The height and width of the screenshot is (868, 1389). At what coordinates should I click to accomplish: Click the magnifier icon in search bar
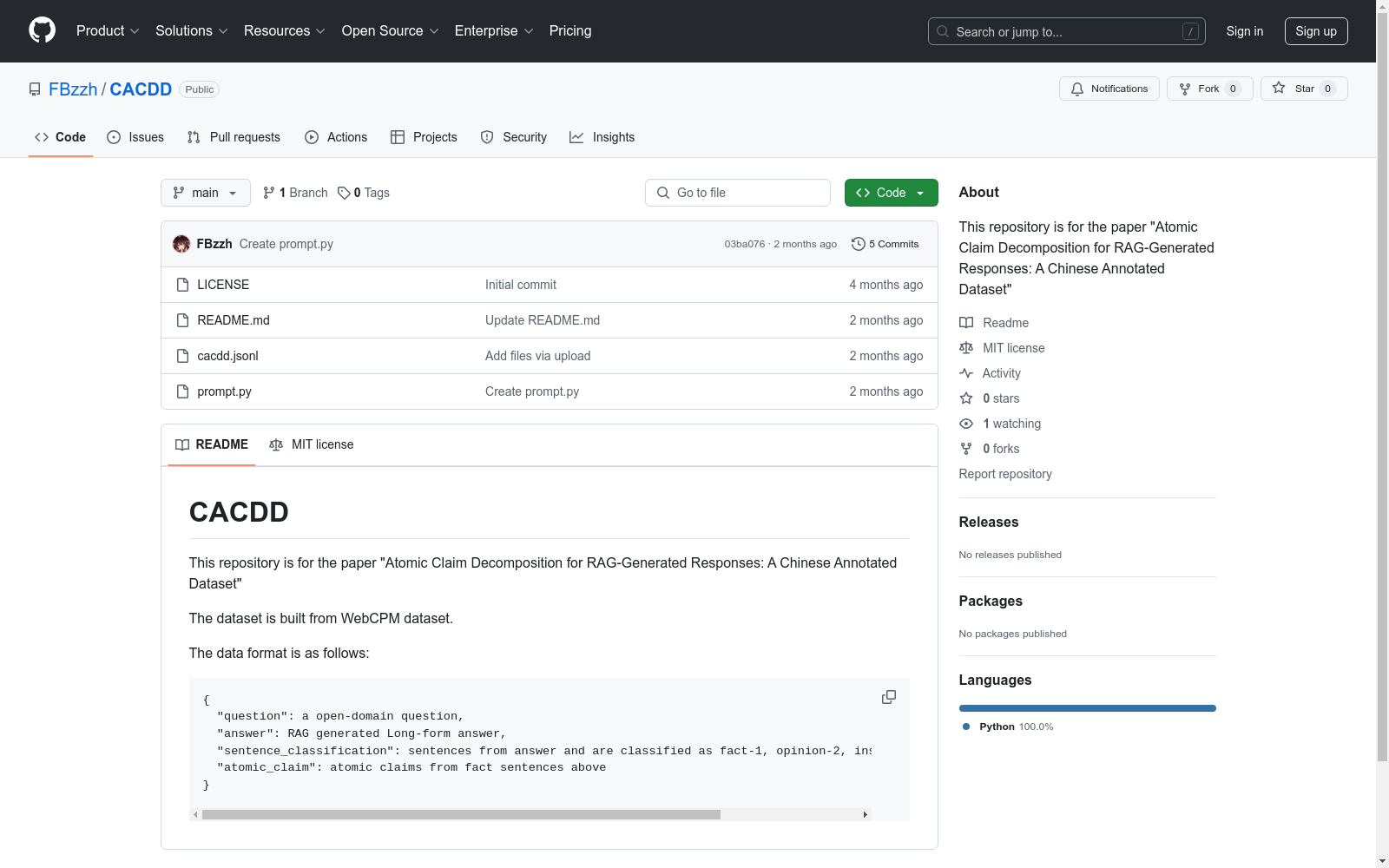click(943, 31)
